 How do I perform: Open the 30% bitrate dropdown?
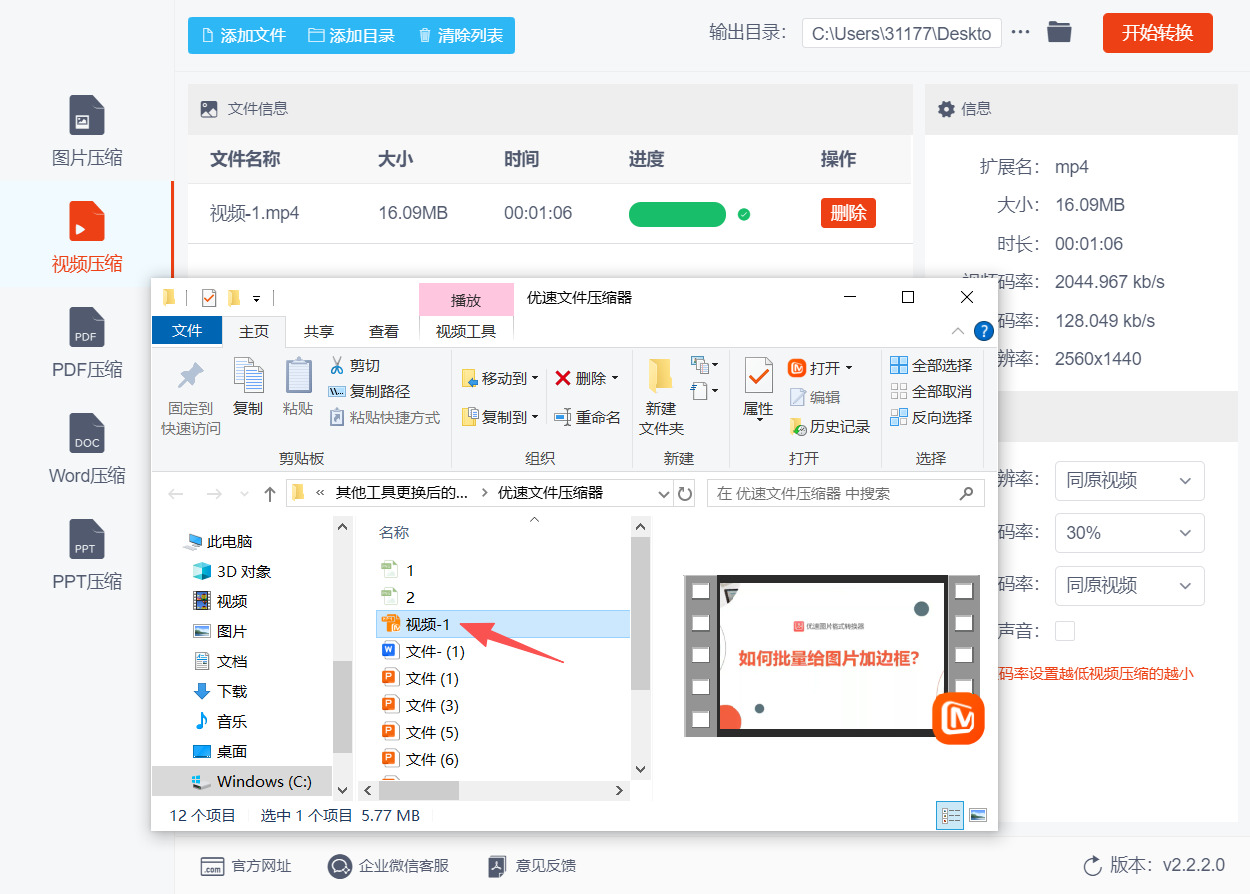coord(1129,533)
